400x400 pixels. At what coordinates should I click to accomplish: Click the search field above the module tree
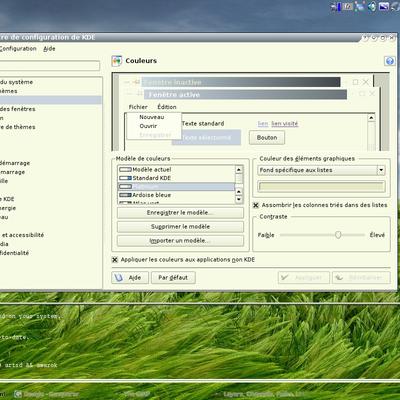pyautogui.click(x=50, y=66)
